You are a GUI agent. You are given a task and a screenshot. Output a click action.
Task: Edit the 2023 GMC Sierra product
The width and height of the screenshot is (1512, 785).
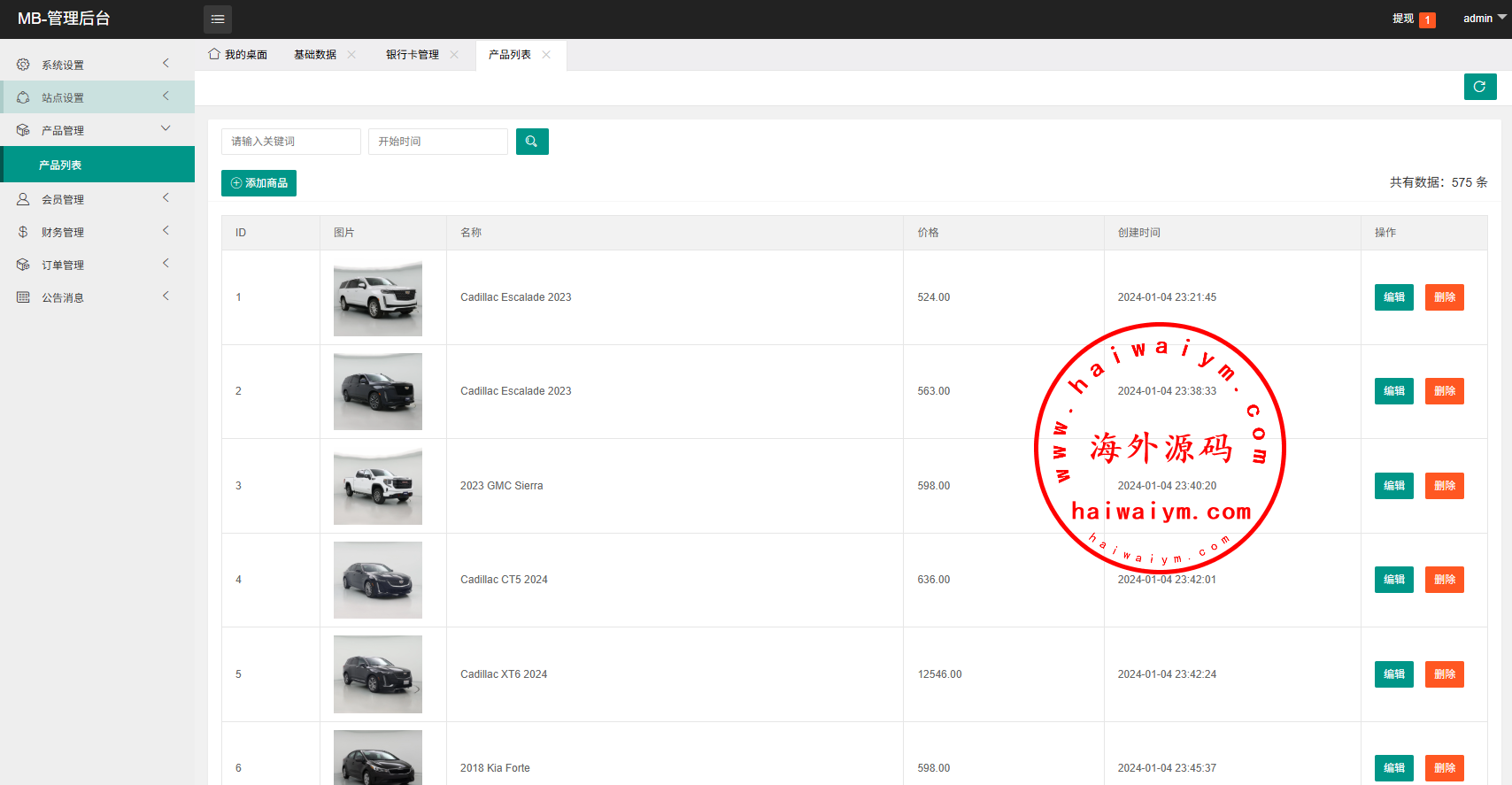tap(1393, 486)
